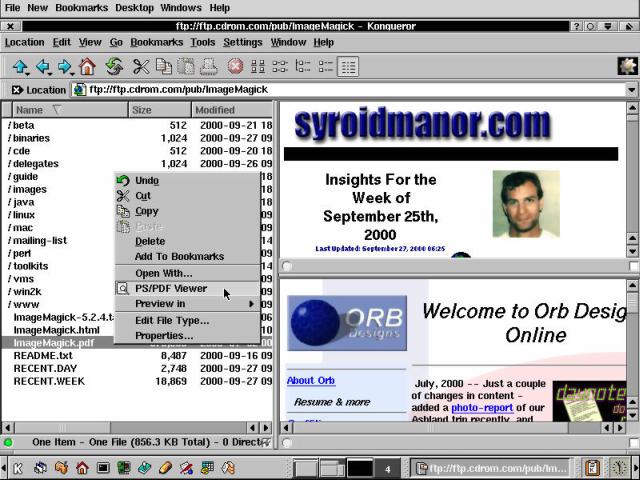Select 'PS/PDF Viewer' in context menu
This screenshot has width=640, height=480.
(171, 289)
